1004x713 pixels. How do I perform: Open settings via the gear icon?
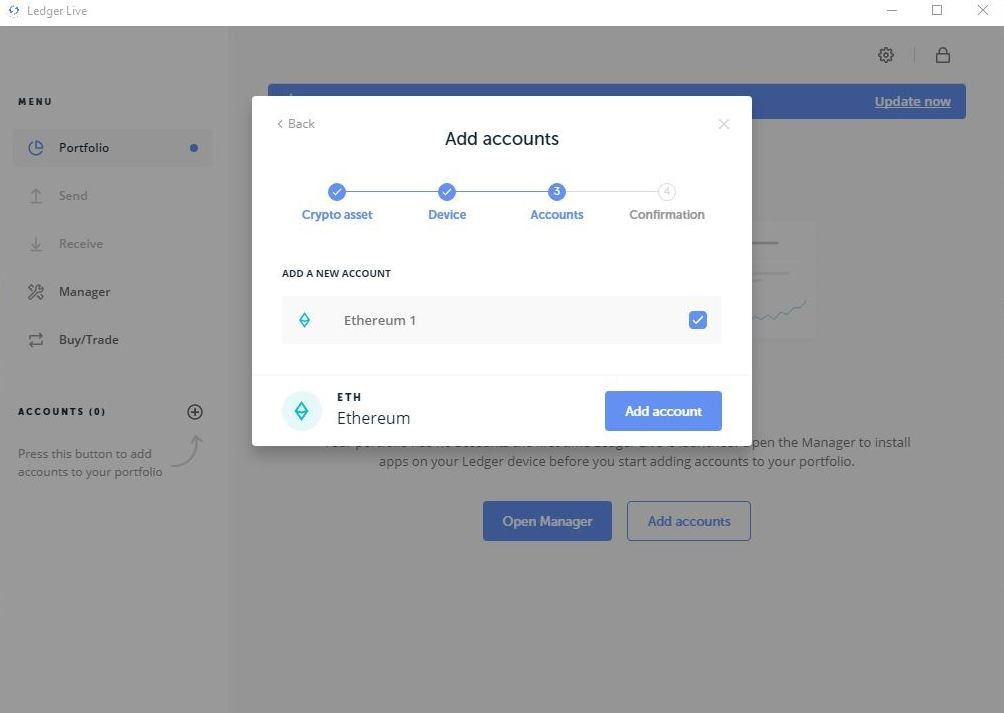885,55
